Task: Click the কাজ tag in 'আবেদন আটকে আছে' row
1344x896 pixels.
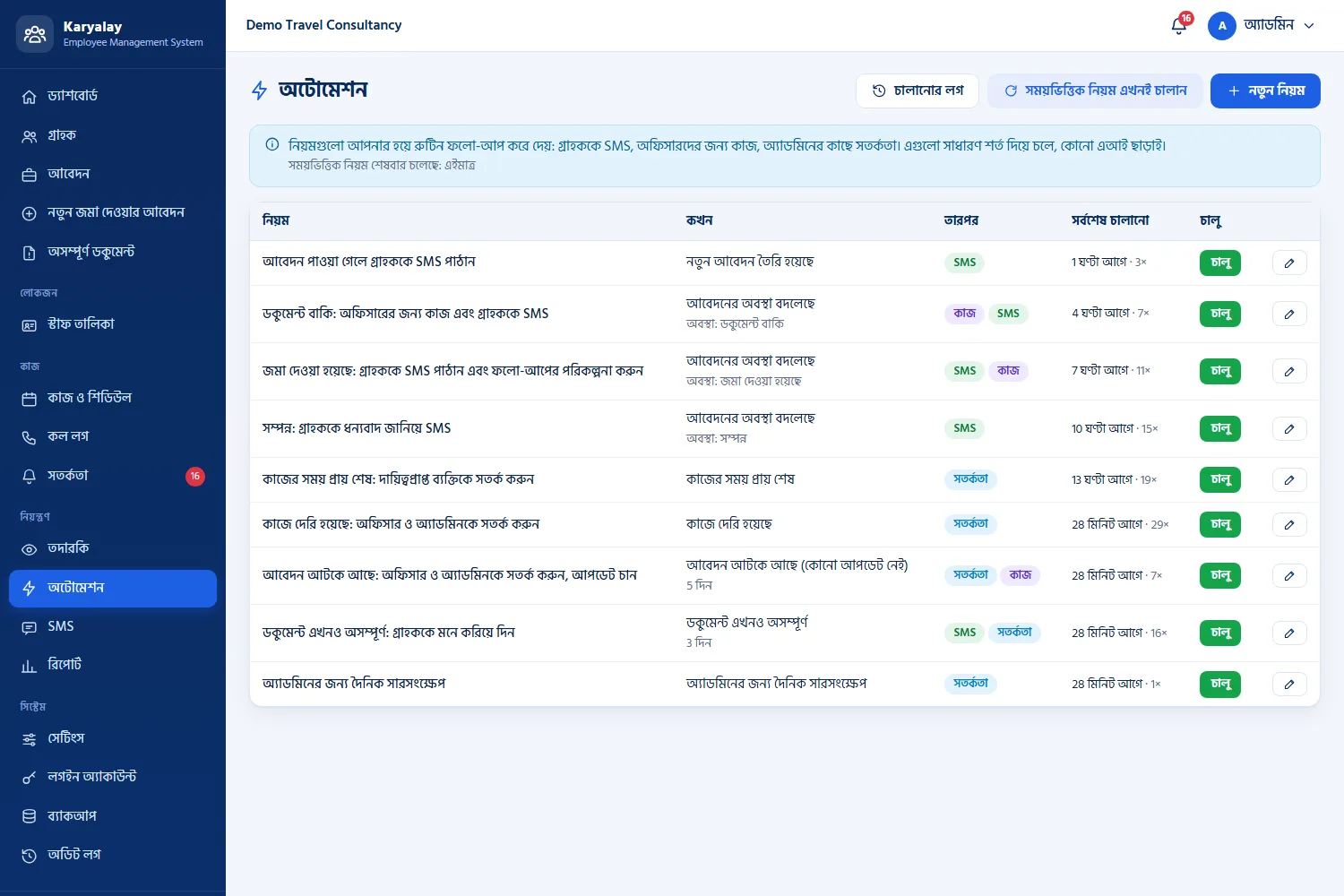Action: [x=1021, y=575]
